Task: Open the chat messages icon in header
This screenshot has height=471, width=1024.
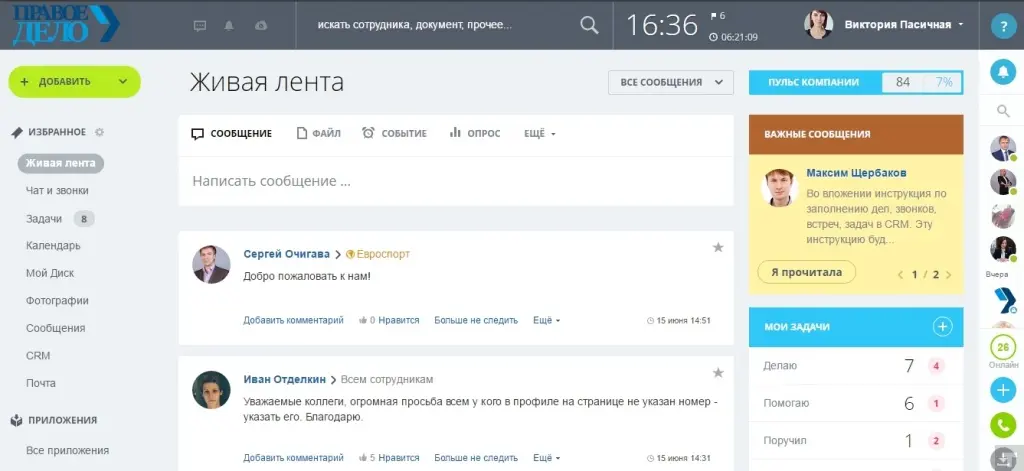Action: [200, 25]
